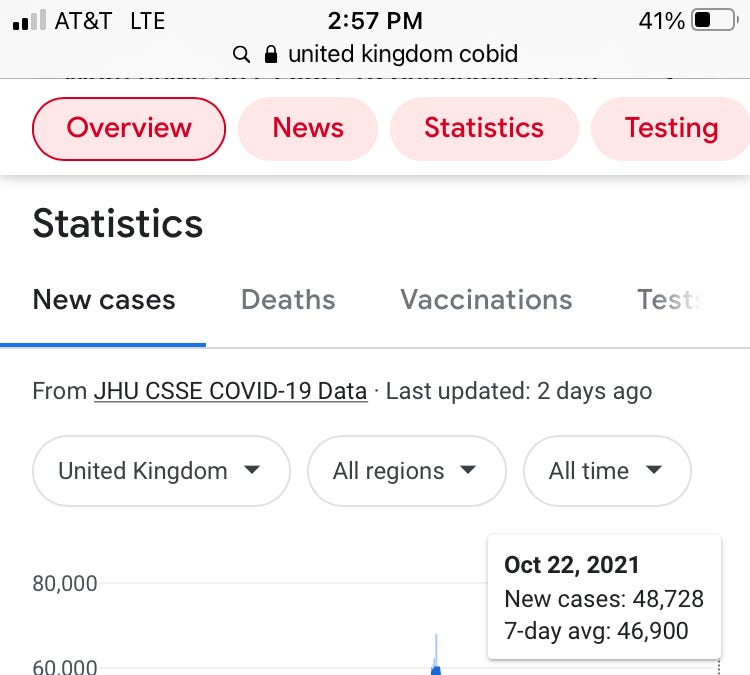Switch to the Deaths tab
750x675 pixels.
tap(288, 300)
